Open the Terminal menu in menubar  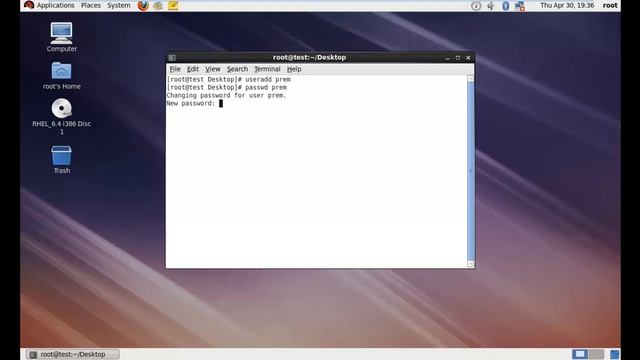click(x=267, y=69)
